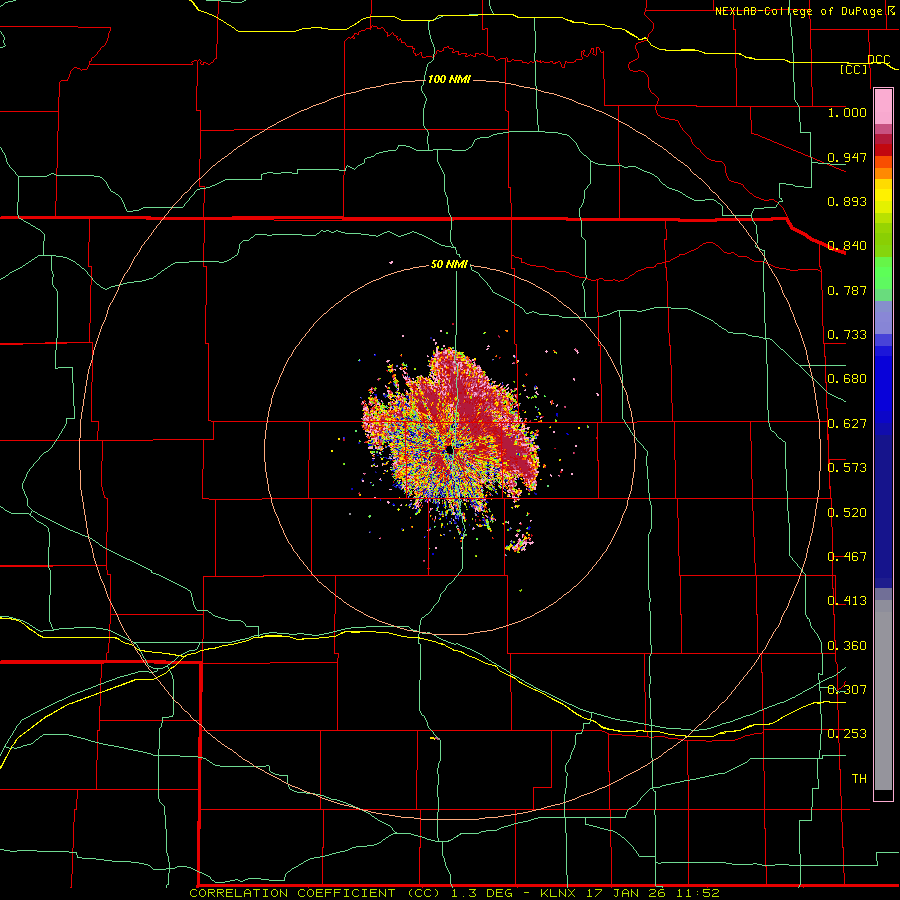Screen dimensions: 900x900
Task: Click the 1.000 scale value
Action: (847, 112)
